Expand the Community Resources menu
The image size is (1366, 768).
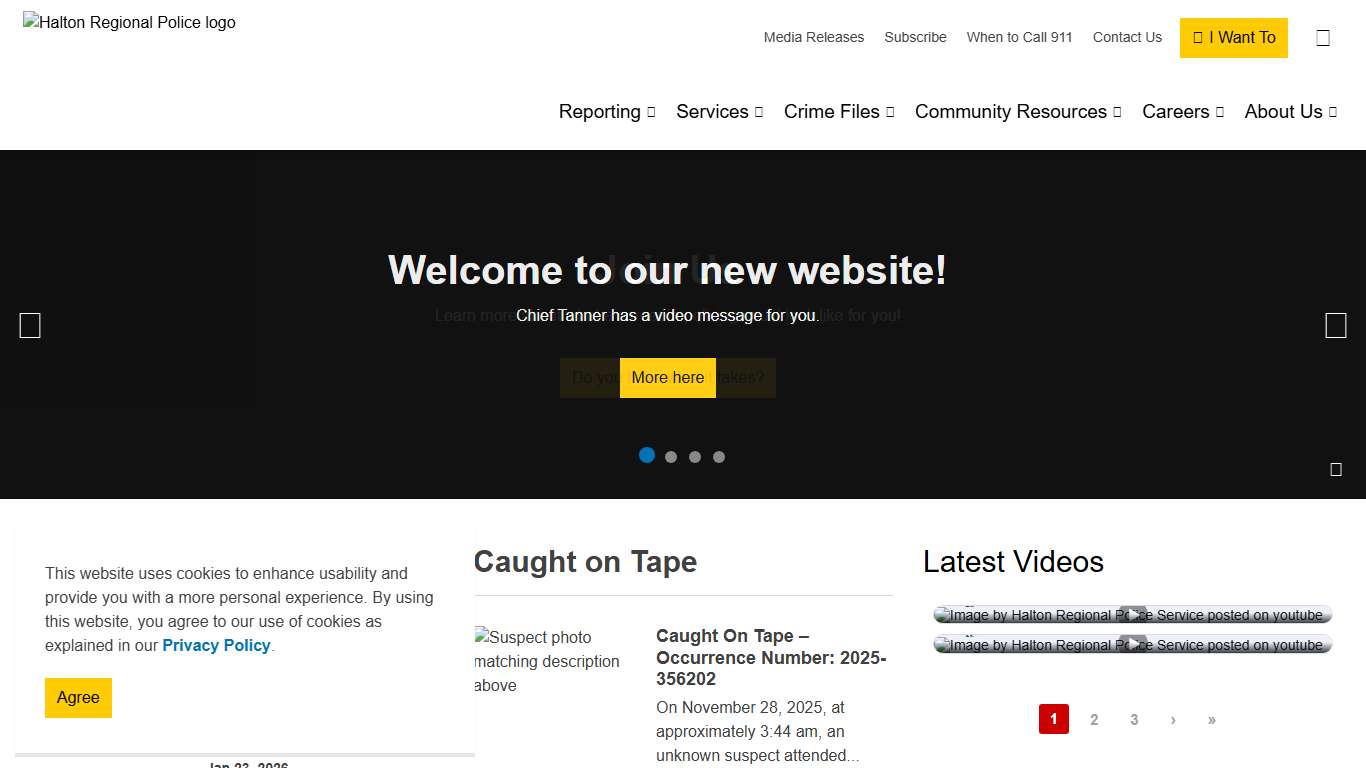1017,112
